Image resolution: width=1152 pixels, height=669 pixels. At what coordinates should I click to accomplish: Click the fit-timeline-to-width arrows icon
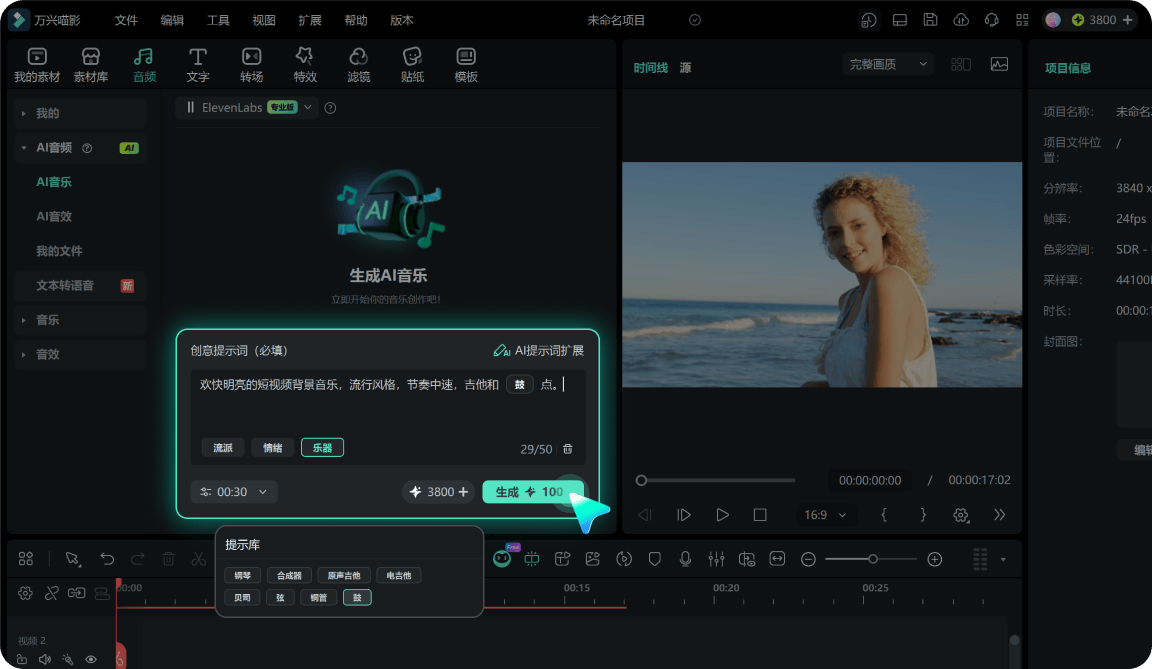coord(777,559)
